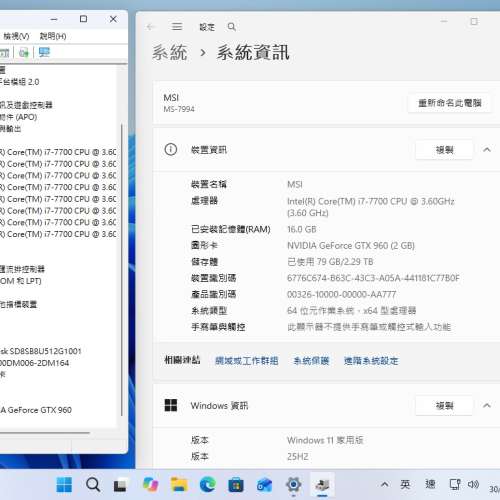Click the 已使用 79 GB/2.29 TB storage value
This screenshot has height=500, width=500.
(330, 262)
